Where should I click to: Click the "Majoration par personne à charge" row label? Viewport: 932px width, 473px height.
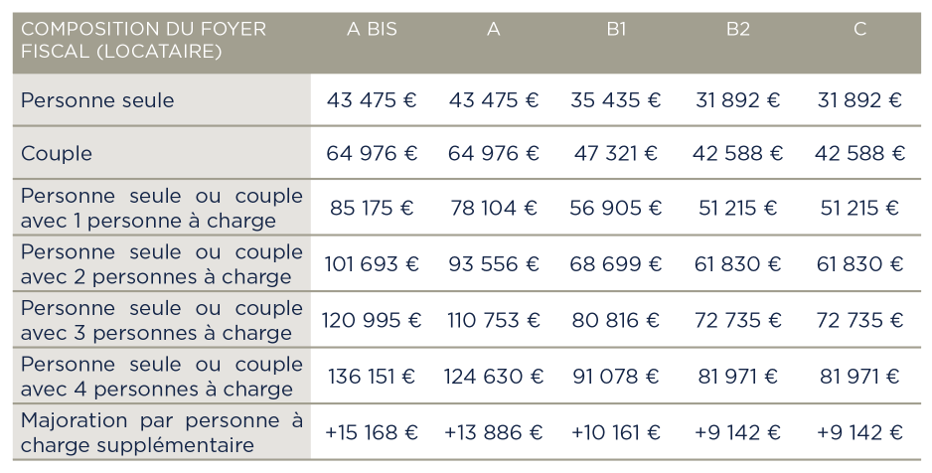click(x=161, y=432)
